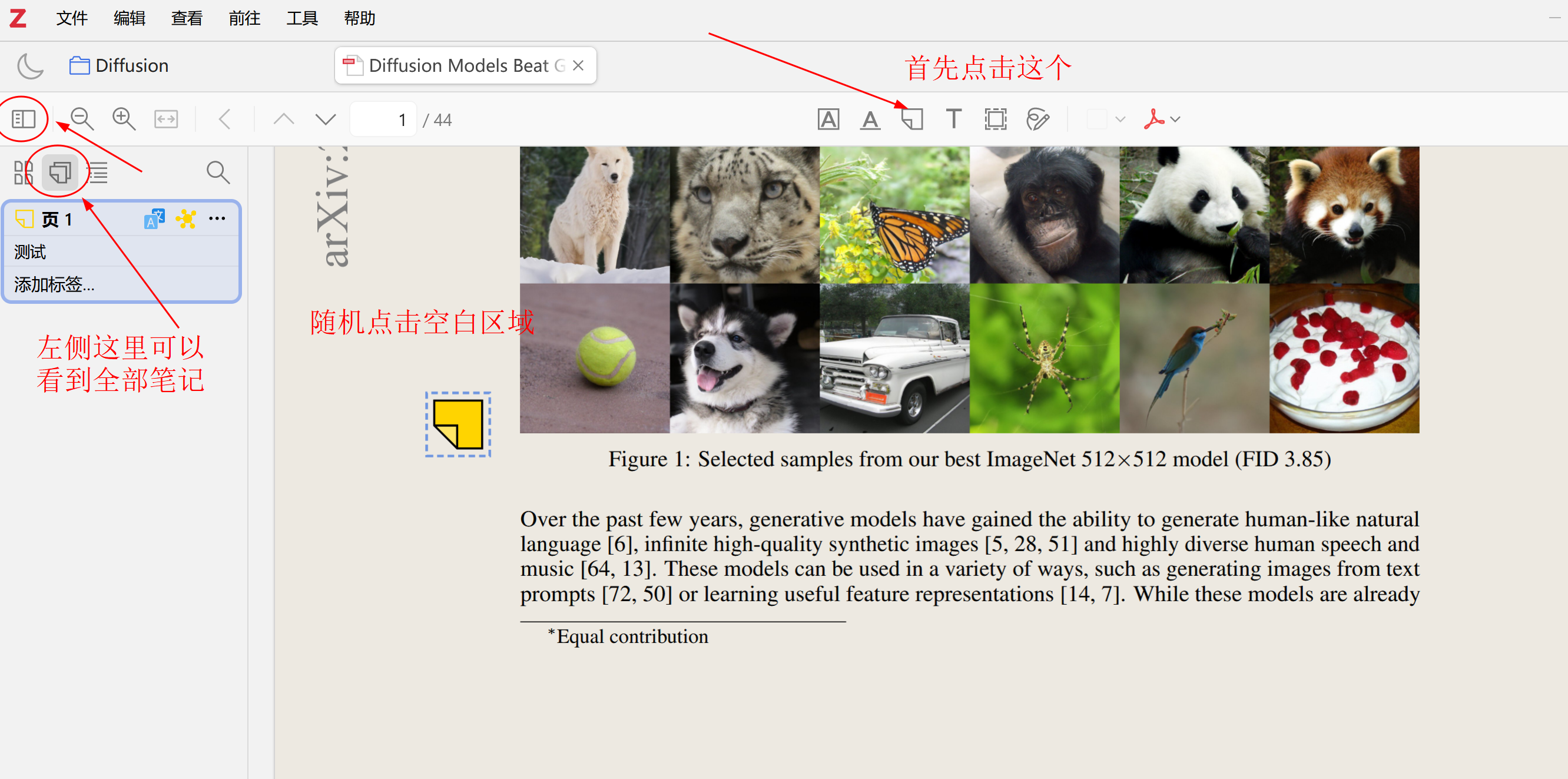The height and width of the screenshot is (779, 1568).
Task: Expand the Acrobat PDF dropdown arrow
Action: click(x=1175, y=120)
